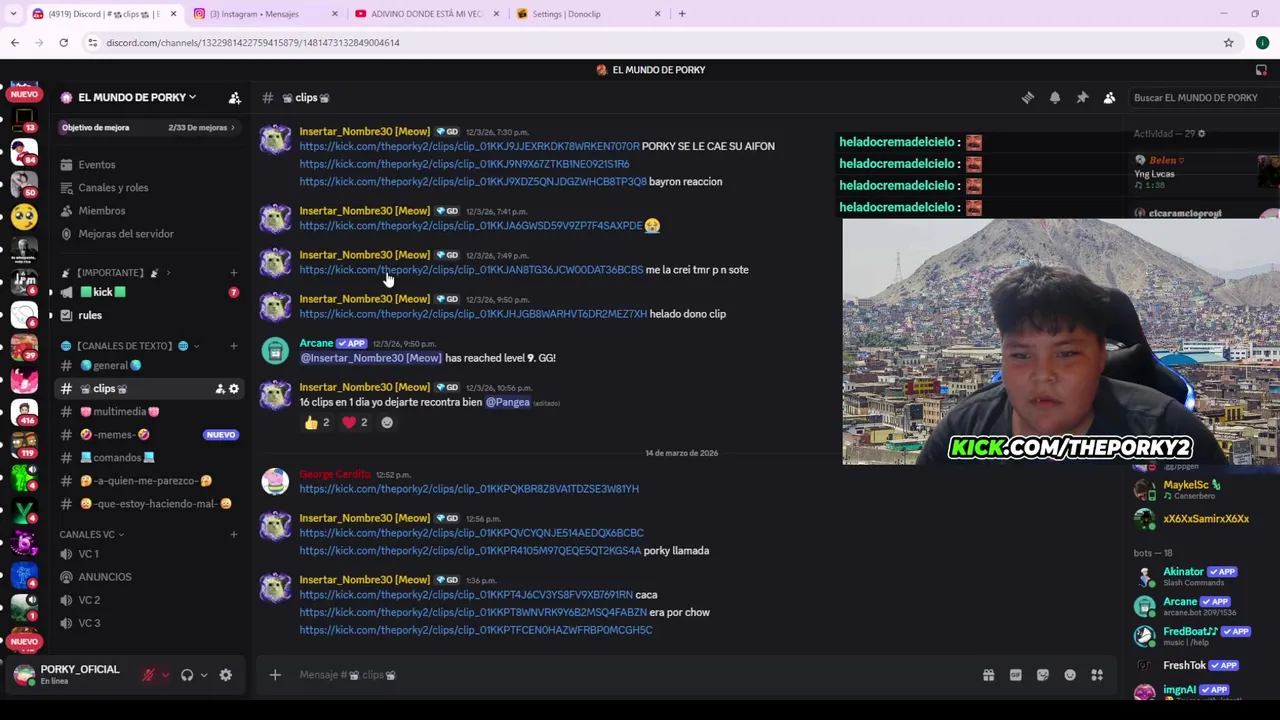The height and width of the screenshot is (720, 1280).
Task: Open yellow pleading emoji server icon
Action: coord(24,217)
